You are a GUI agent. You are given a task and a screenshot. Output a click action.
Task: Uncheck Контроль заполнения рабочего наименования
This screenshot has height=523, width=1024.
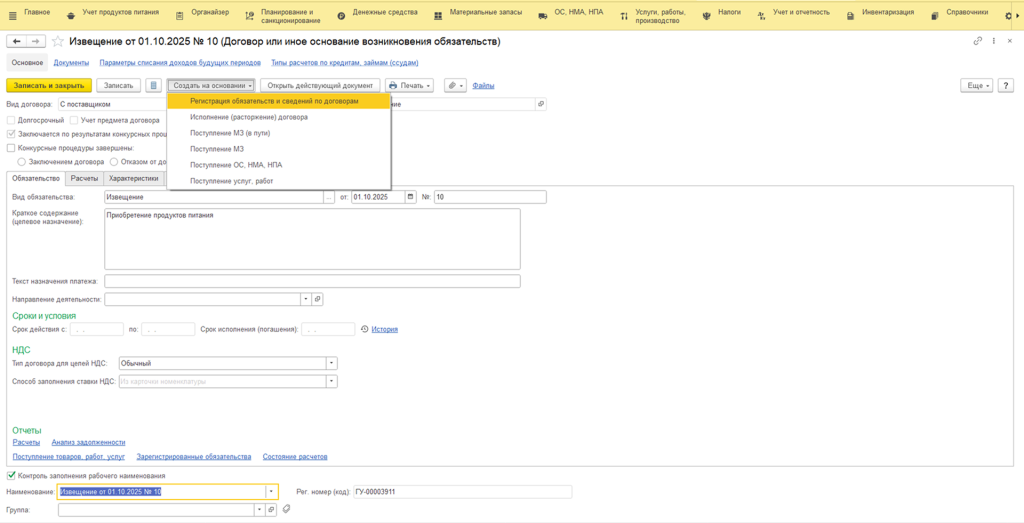pos(11,475)
